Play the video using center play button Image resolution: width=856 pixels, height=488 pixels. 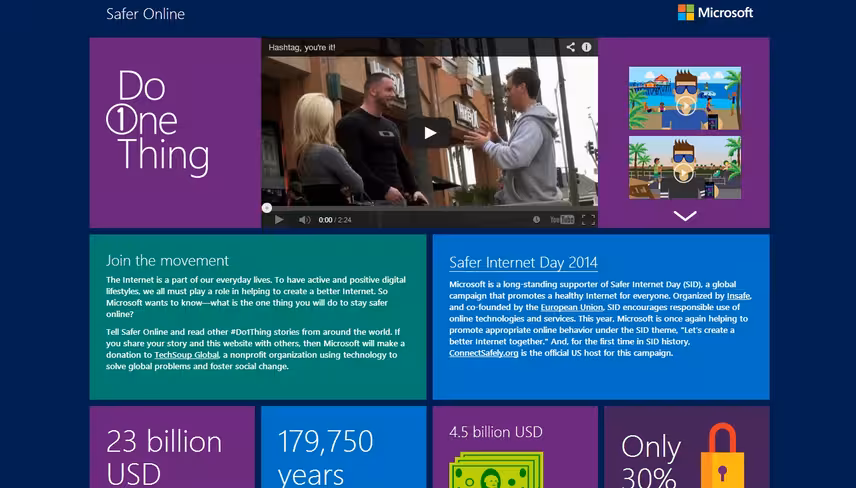tap(430, 133)
